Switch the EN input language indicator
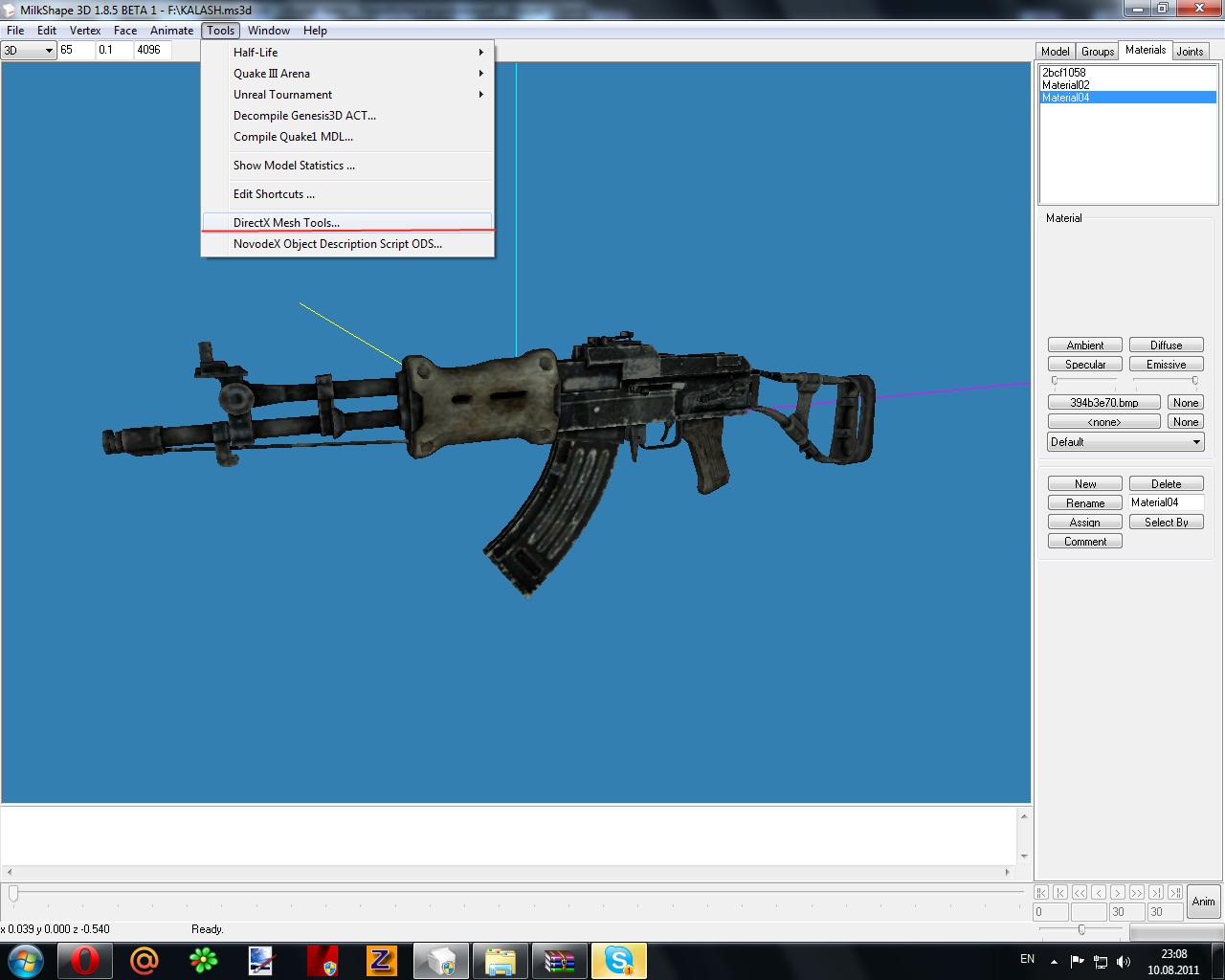 point(1027,959)
